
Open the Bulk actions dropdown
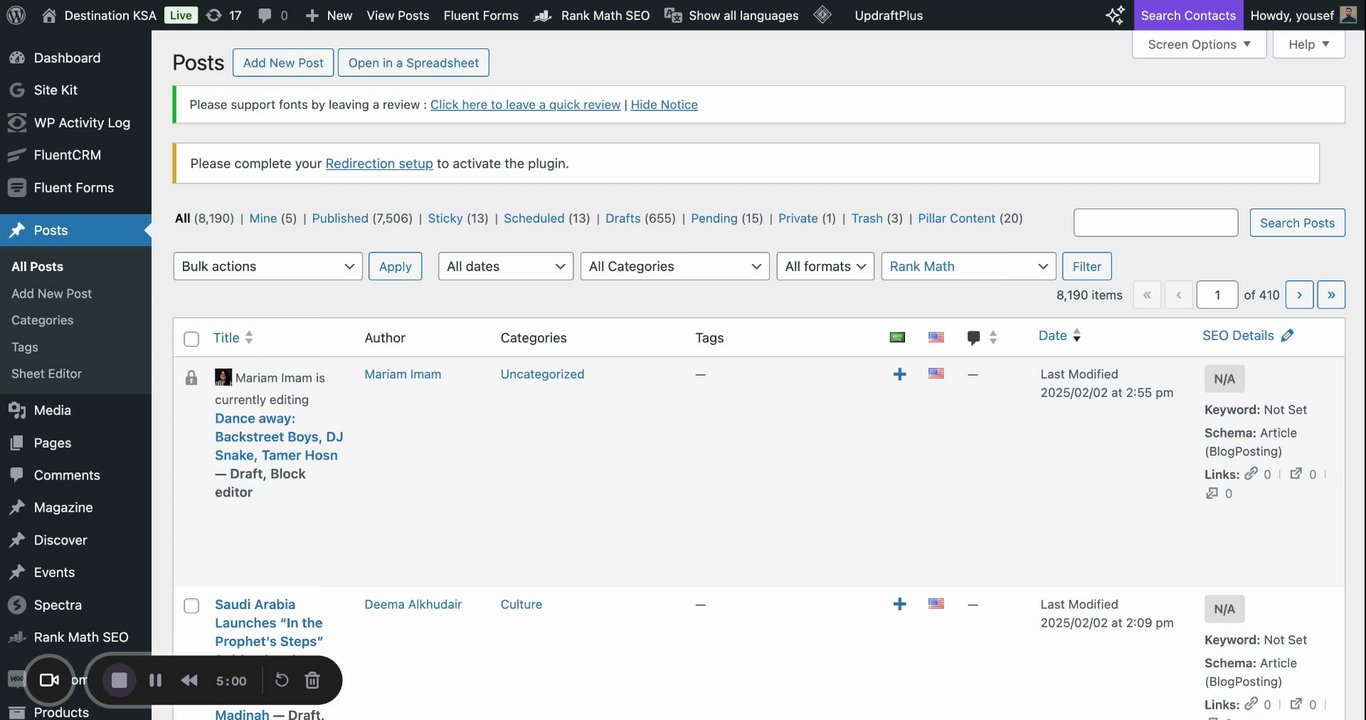(x=268, y=266)
